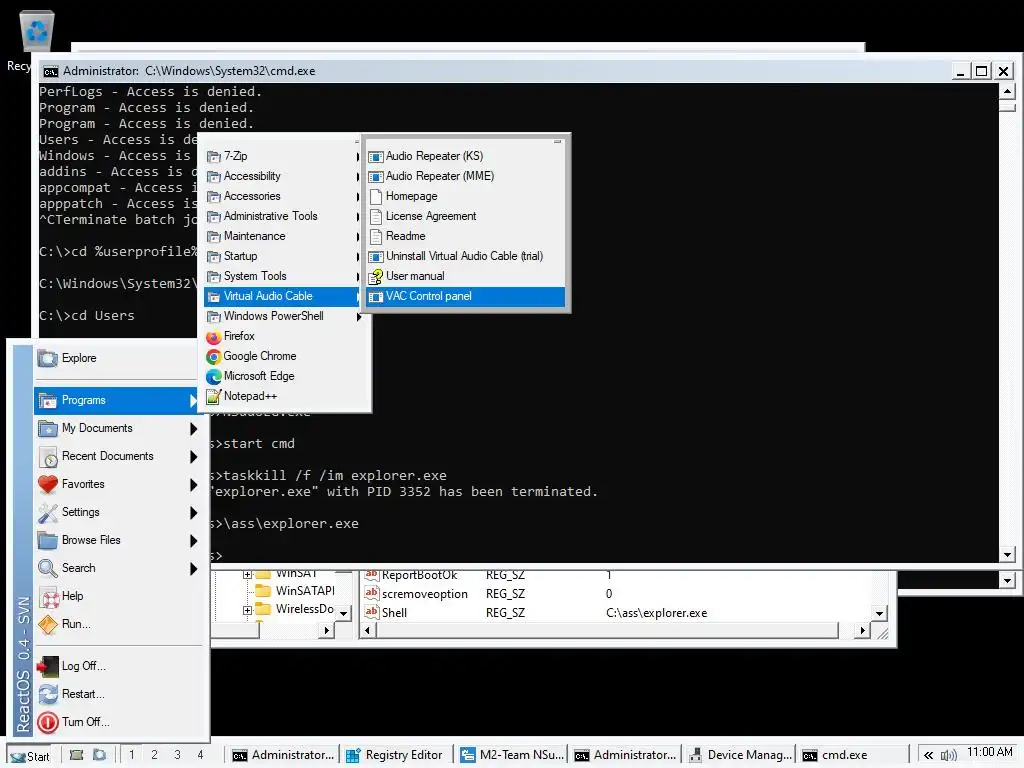Launch Microsoft Edge from Programs menu

287,376
